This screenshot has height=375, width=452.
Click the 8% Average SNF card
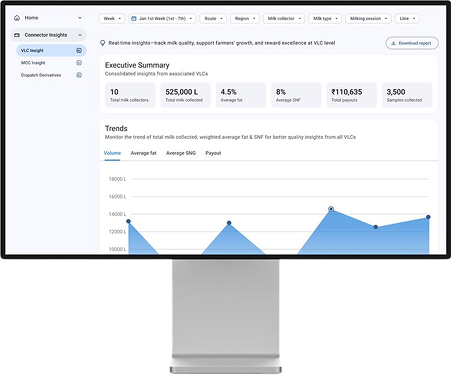296,95
